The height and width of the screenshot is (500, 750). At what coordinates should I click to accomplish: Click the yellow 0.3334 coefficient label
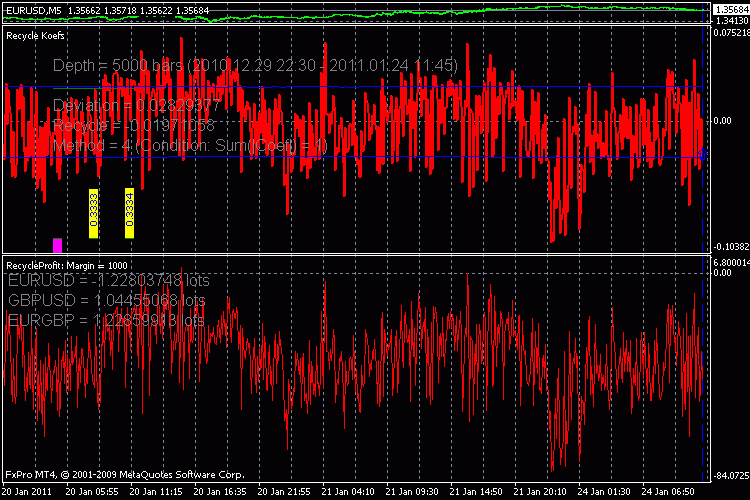click(x=129, y=213)
